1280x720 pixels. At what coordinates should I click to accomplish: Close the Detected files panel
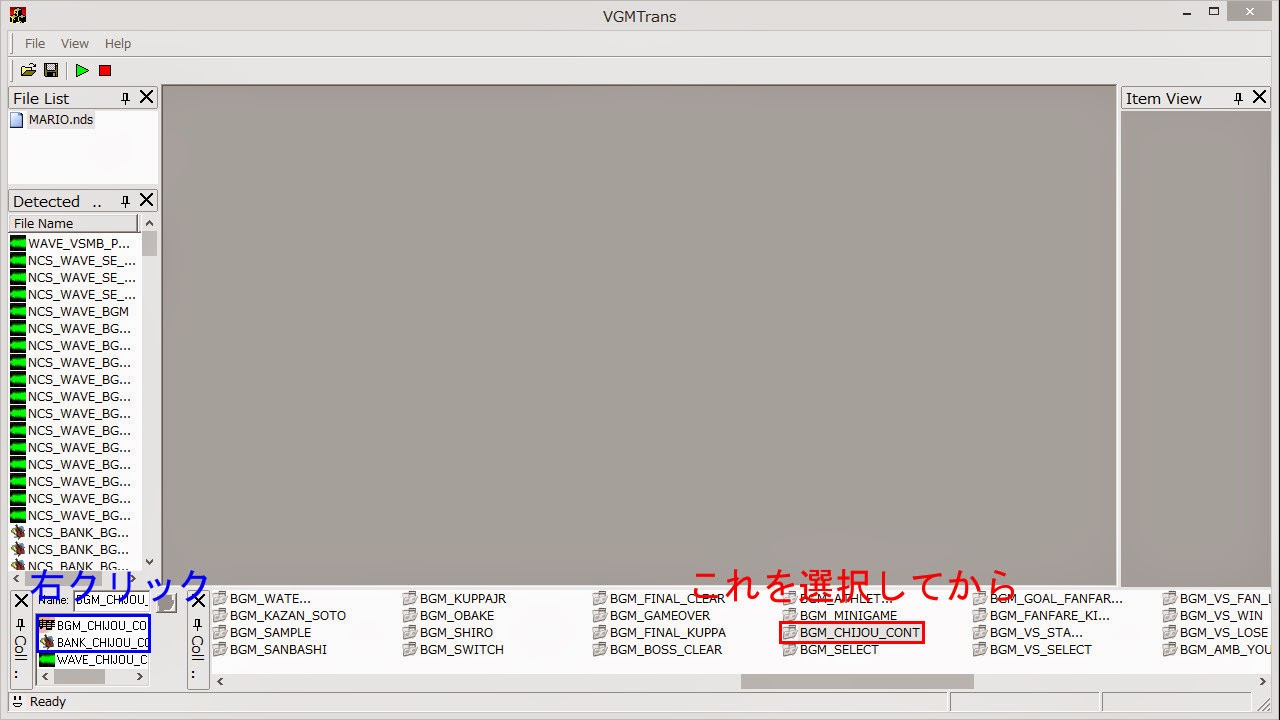click(147, 200)
